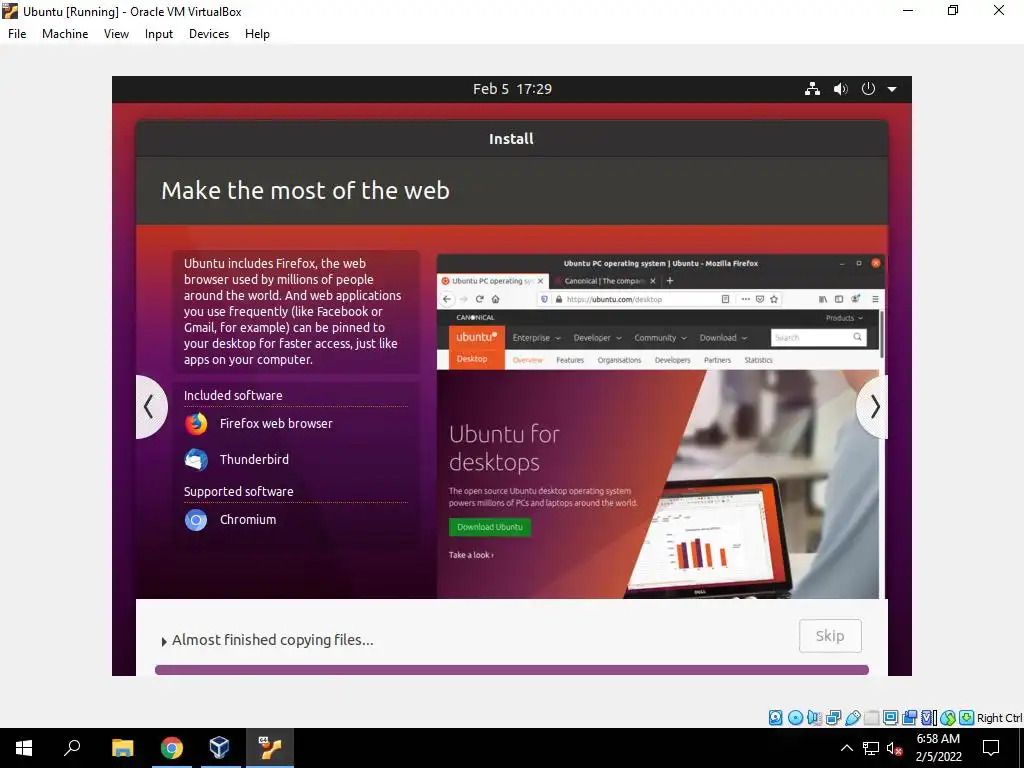This screenshot has height=768, width=1024.
Task: Click the Feb 5 17:29 clock
Action: tap(512, 89)
